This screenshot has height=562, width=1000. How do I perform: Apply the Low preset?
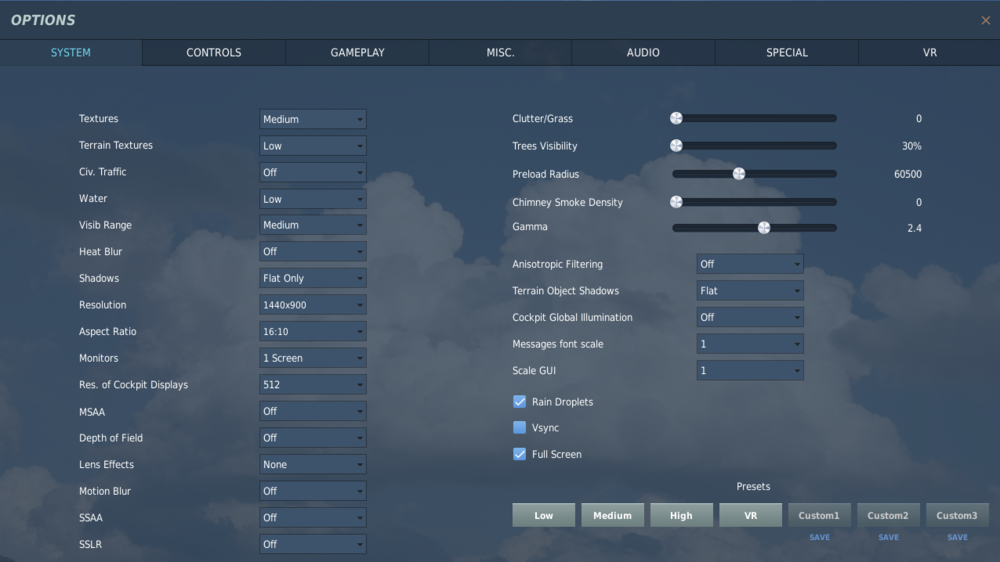pos(543,515)
